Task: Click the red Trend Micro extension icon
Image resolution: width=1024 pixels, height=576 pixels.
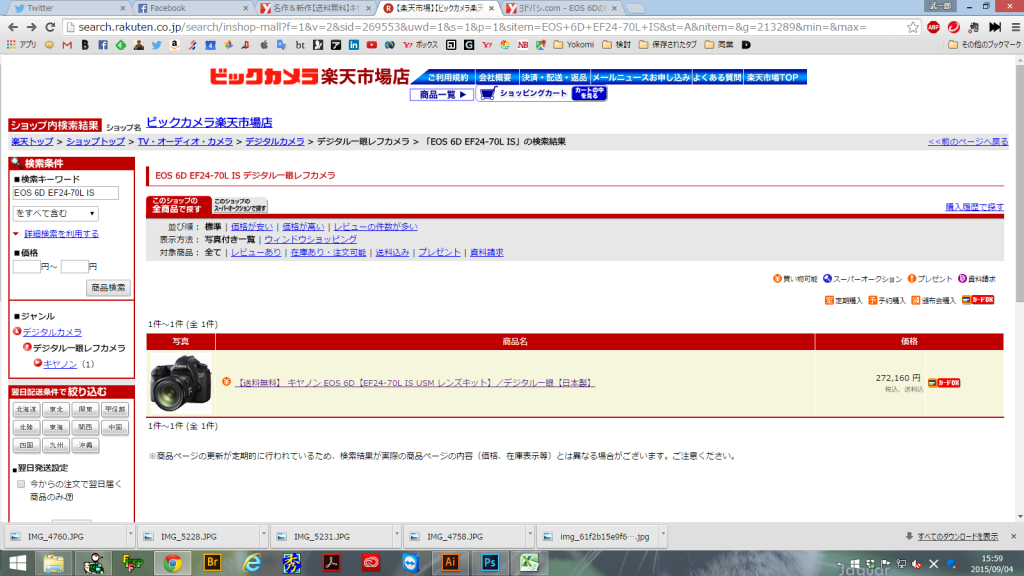Action: point(953,27)
